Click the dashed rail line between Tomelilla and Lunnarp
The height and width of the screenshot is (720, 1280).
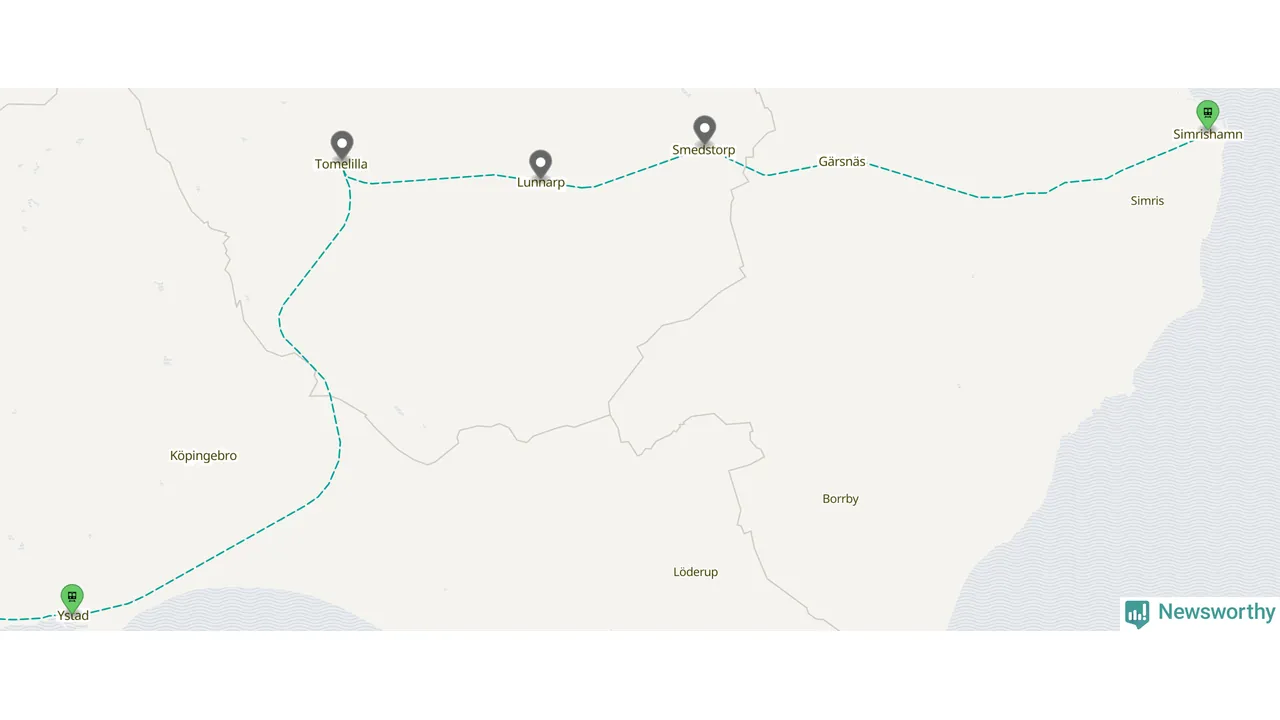pyautogui.click(x=430, y=179)
